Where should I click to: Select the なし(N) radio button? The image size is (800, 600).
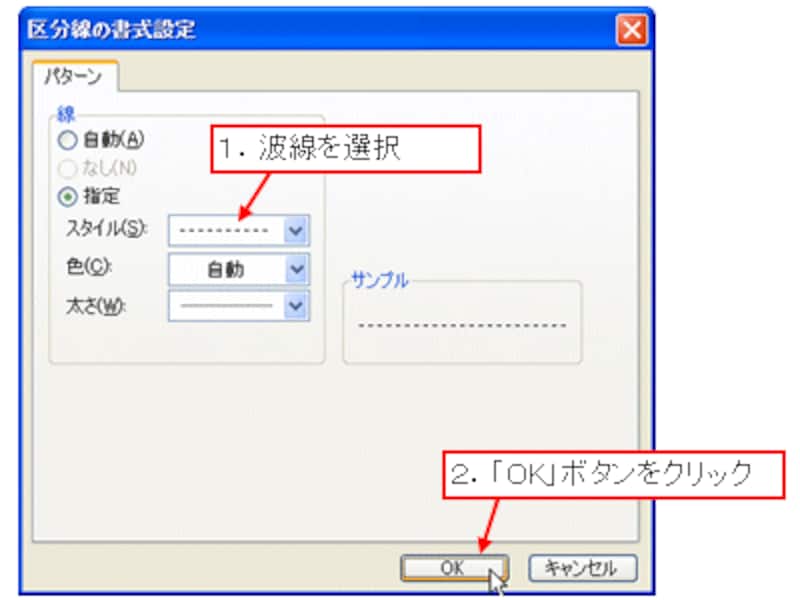[x=67, y=168]
